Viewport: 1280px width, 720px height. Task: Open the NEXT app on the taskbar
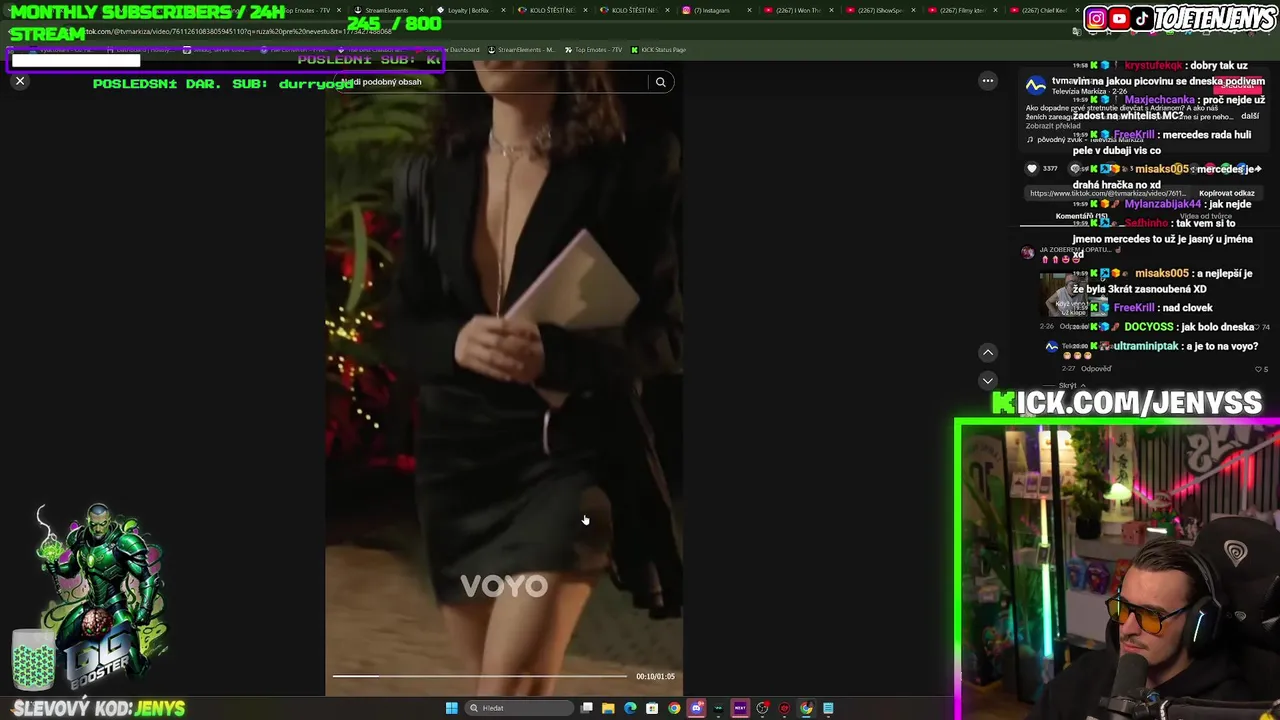pos(740,708)
